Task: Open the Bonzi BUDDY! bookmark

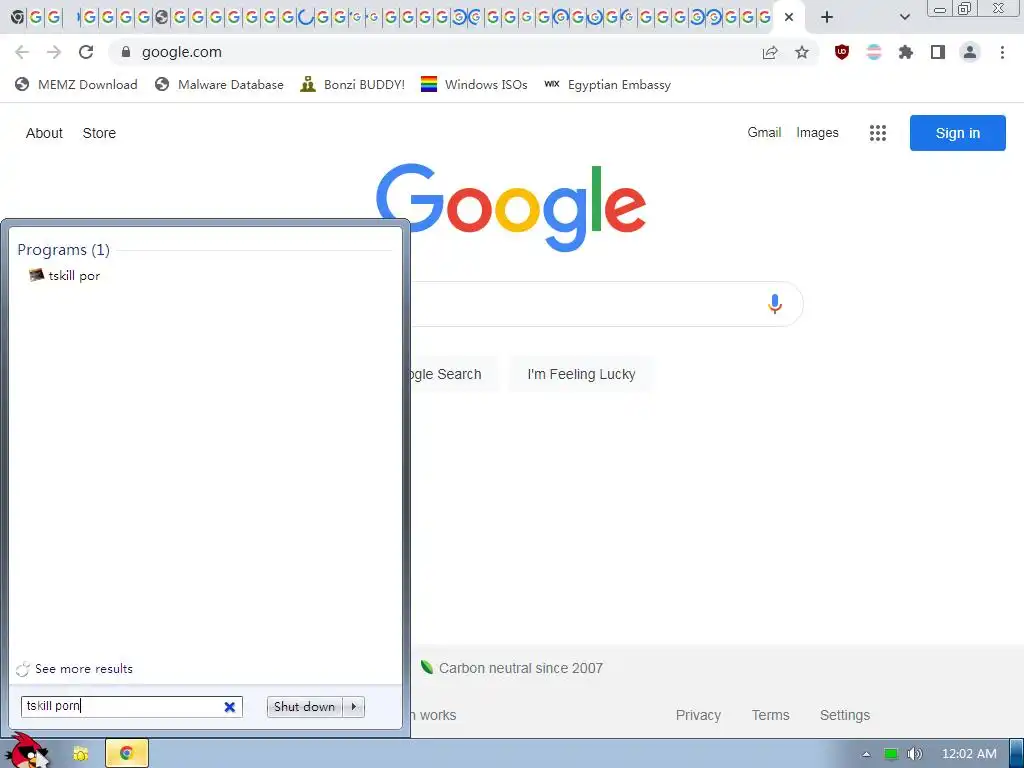Action: (353, 84)
